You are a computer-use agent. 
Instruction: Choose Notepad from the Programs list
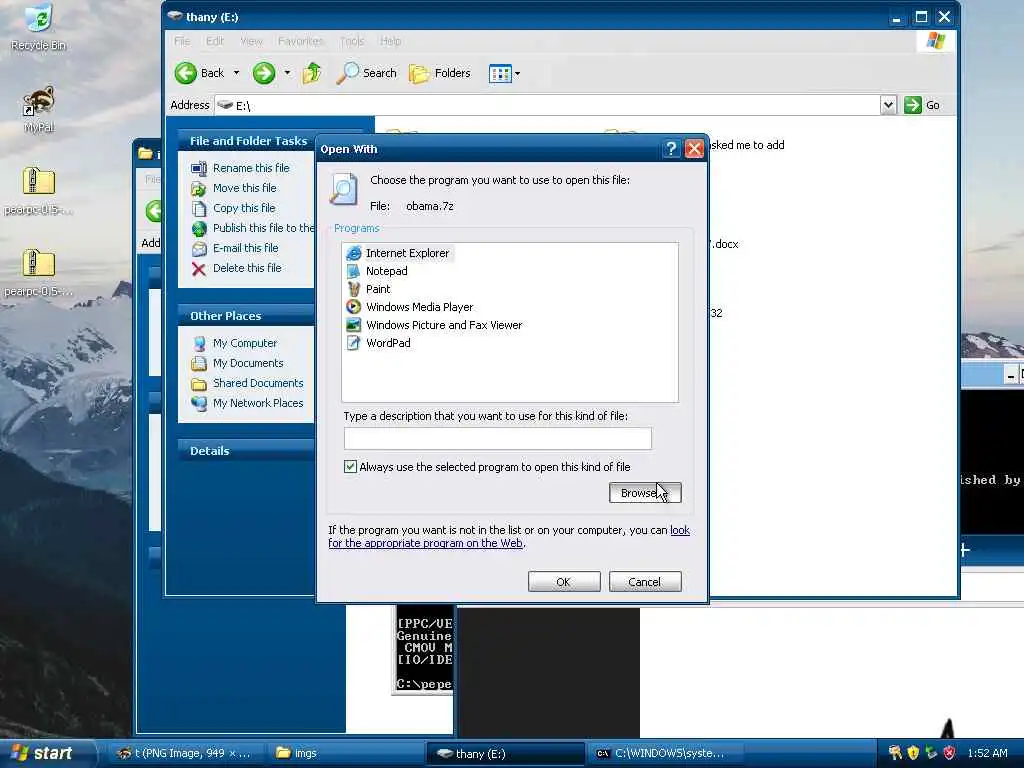pyautogui.click(x=377, y=271)
